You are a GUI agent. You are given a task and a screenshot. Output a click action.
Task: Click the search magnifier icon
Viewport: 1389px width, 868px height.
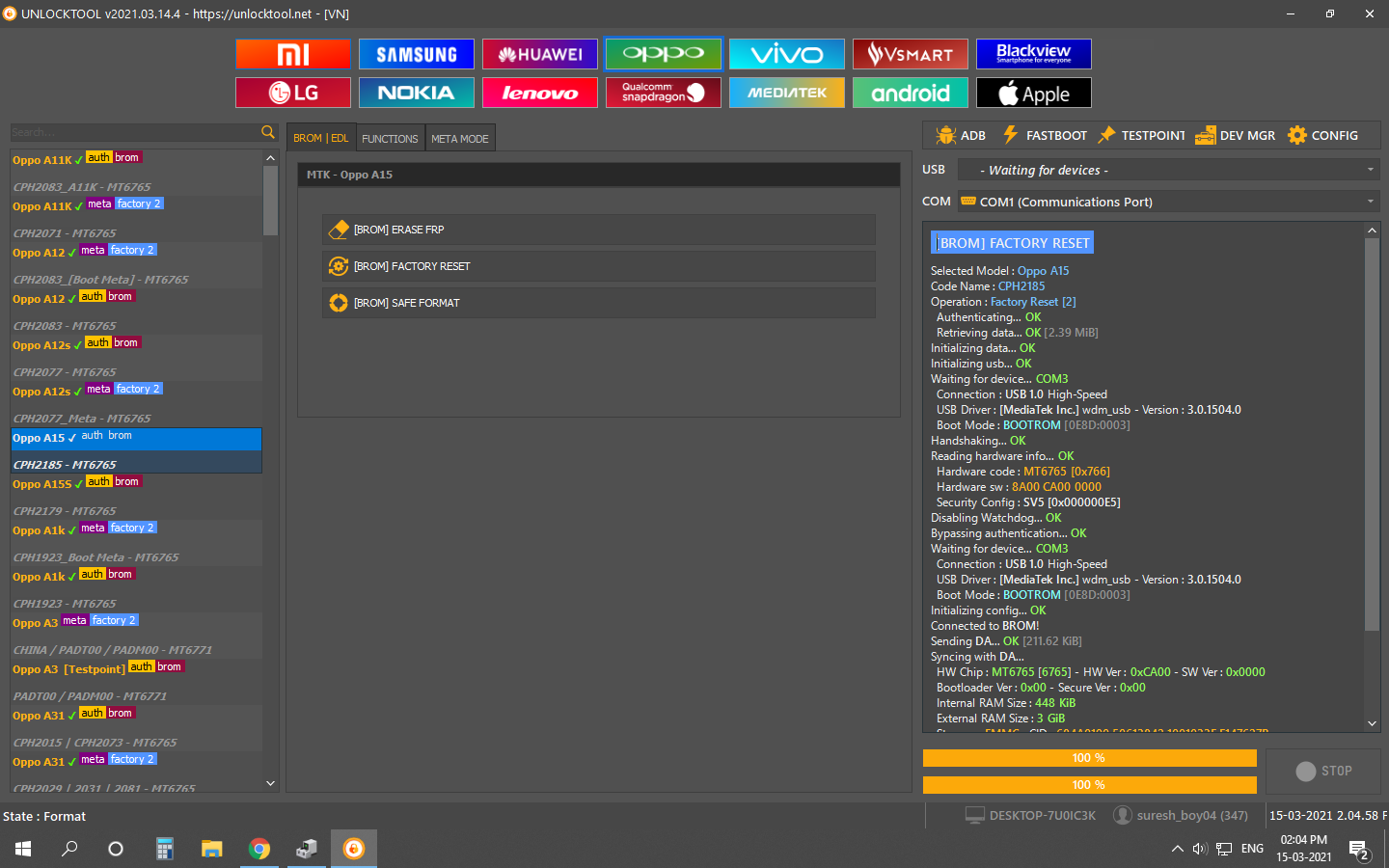coord(268,132)
